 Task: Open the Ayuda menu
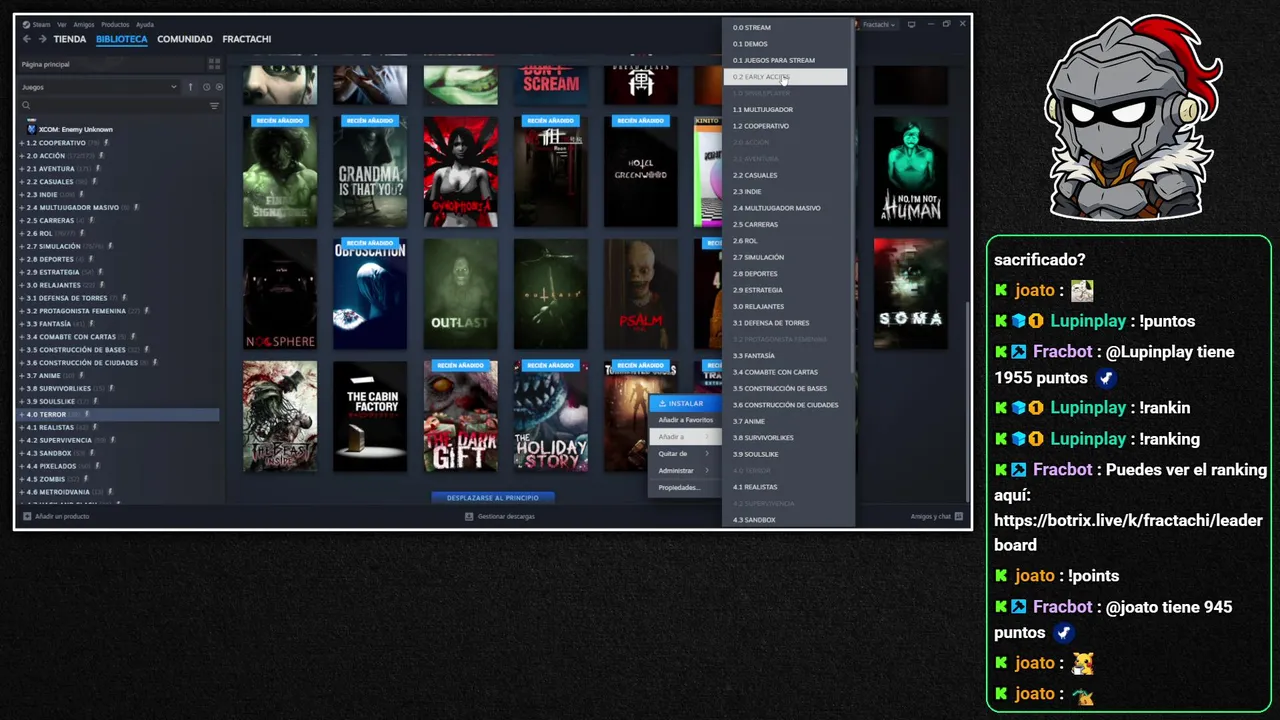[145, 24]
